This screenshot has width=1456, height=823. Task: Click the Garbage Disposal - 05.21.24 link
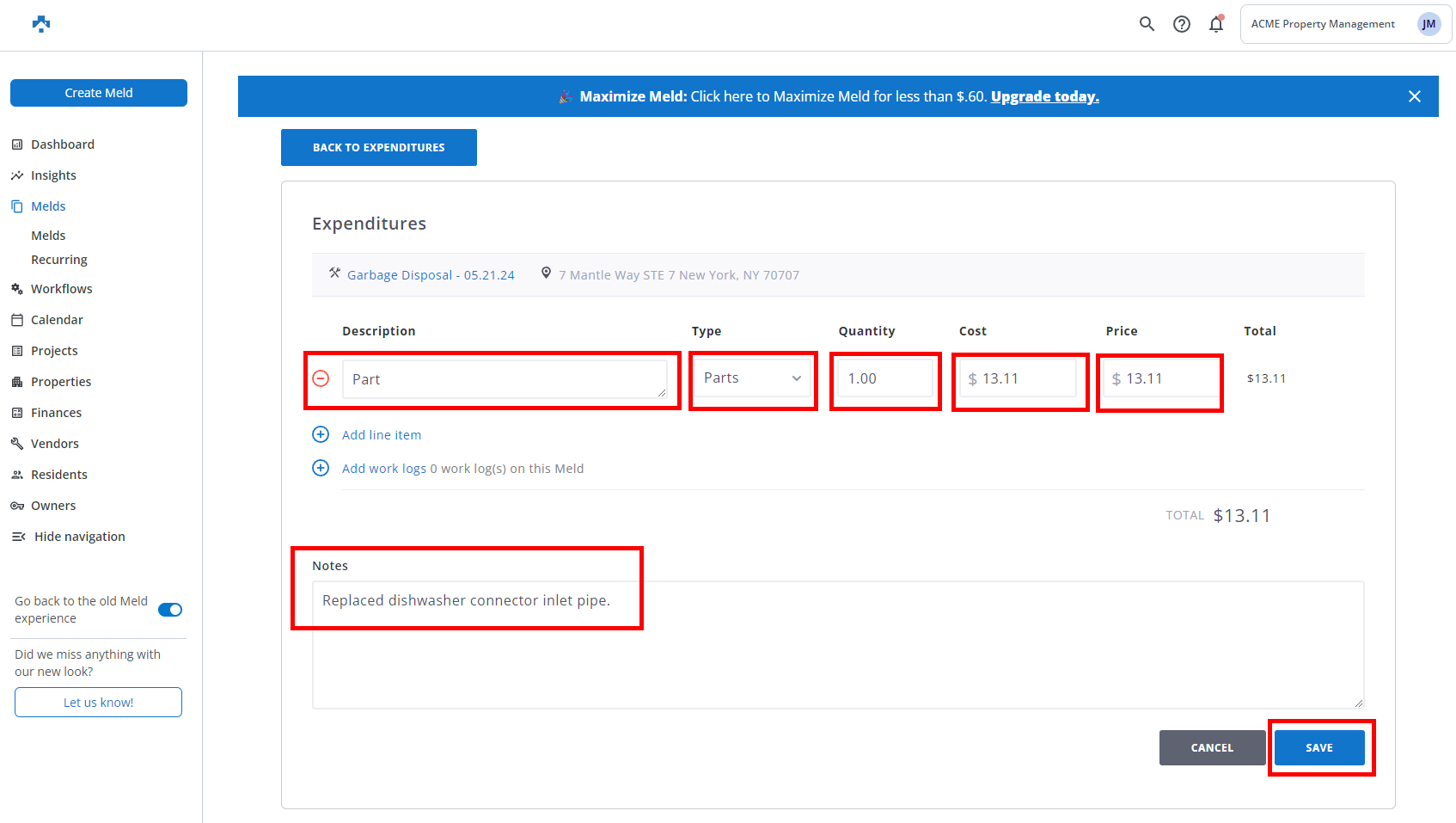pyautogui.click(x=431, y=275)
